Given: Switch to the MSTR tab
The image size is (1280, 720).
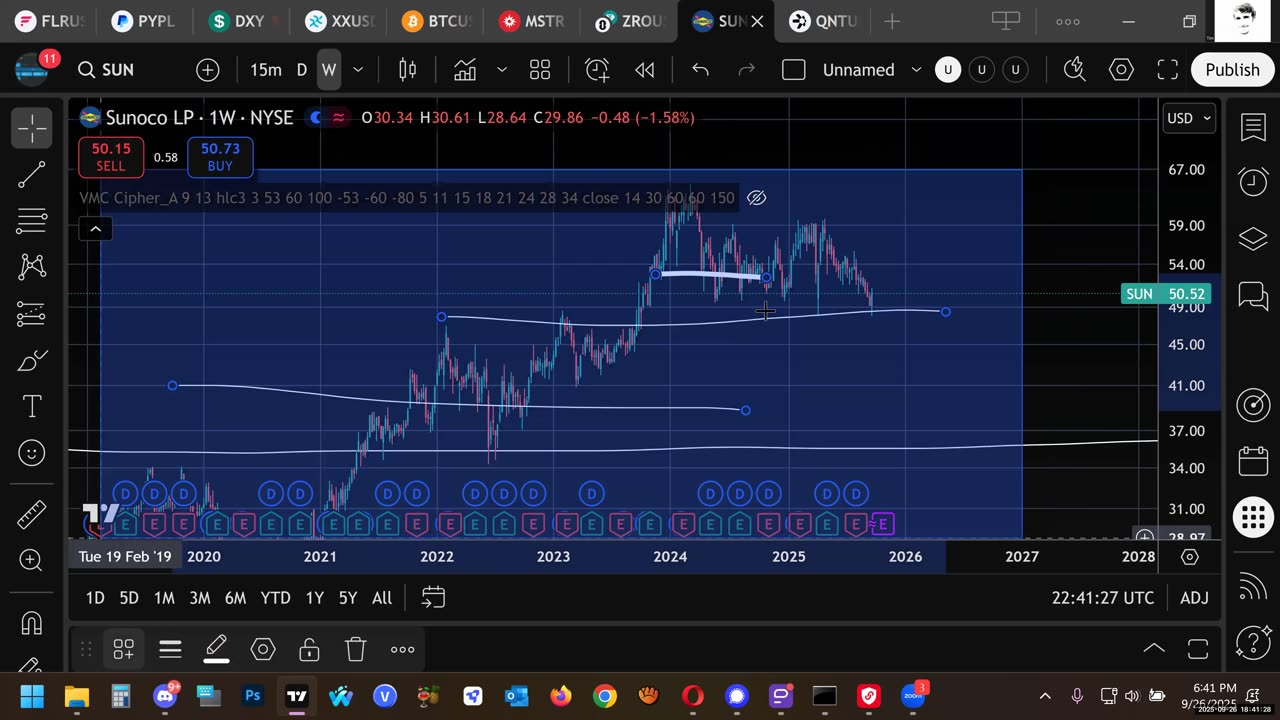Looking at the screenshot, I should tap(533, 21).
